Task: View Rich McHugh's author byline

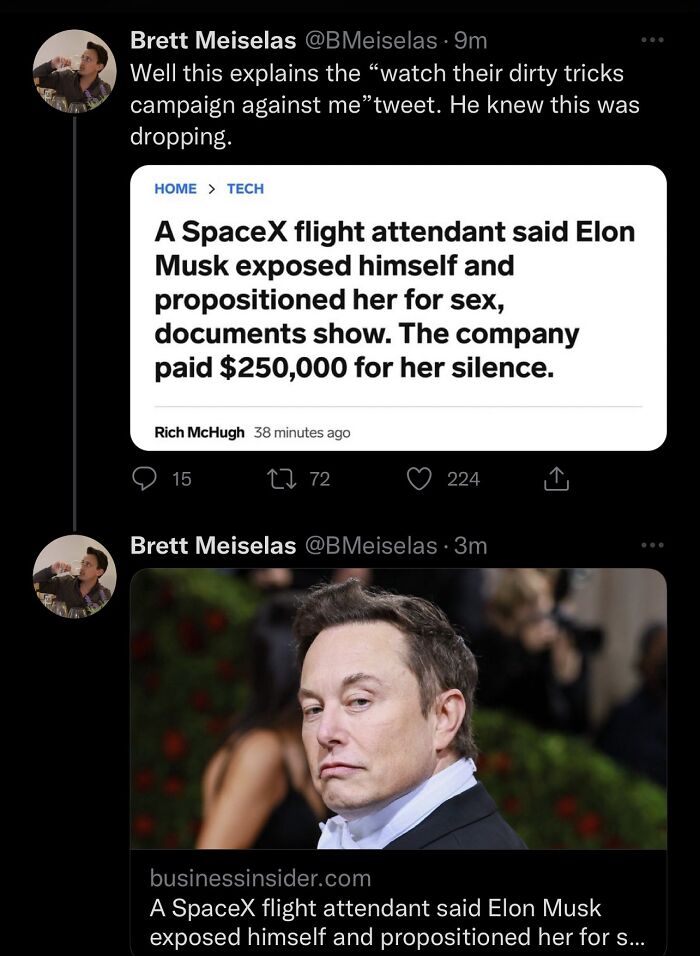Action: [x=197, y=432]
